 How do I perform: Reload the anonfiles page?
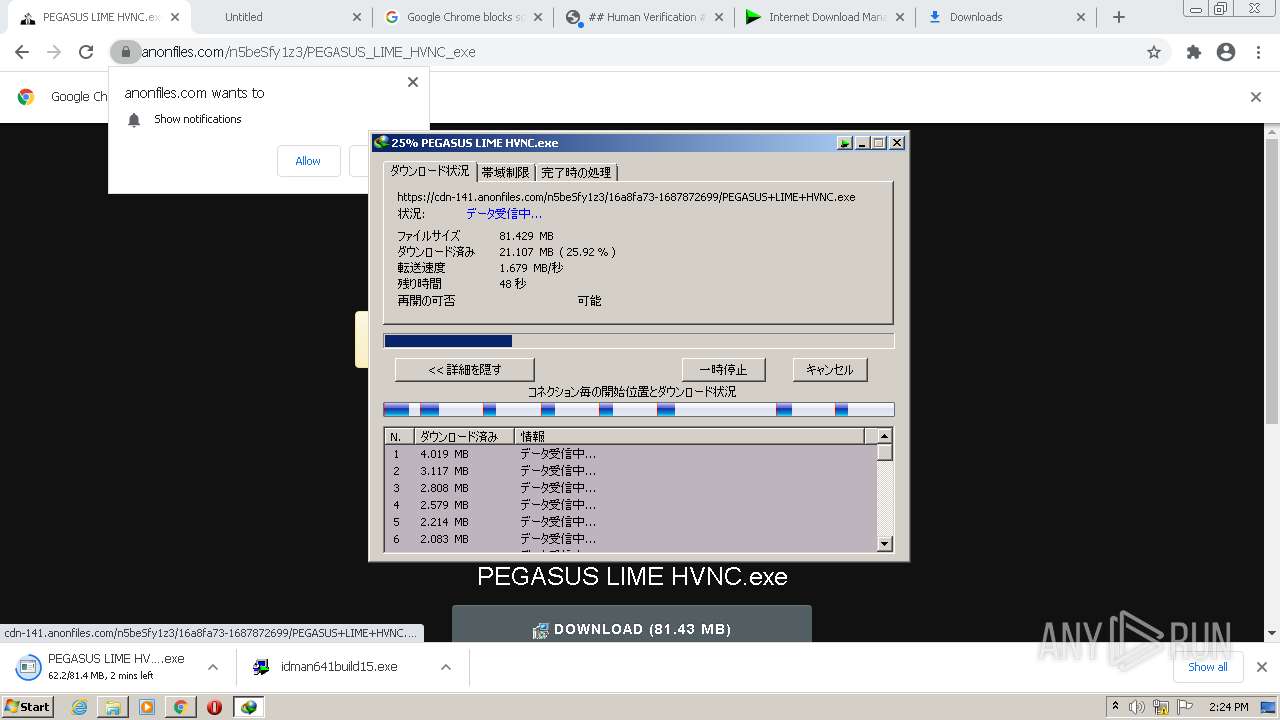pos(86,52)
